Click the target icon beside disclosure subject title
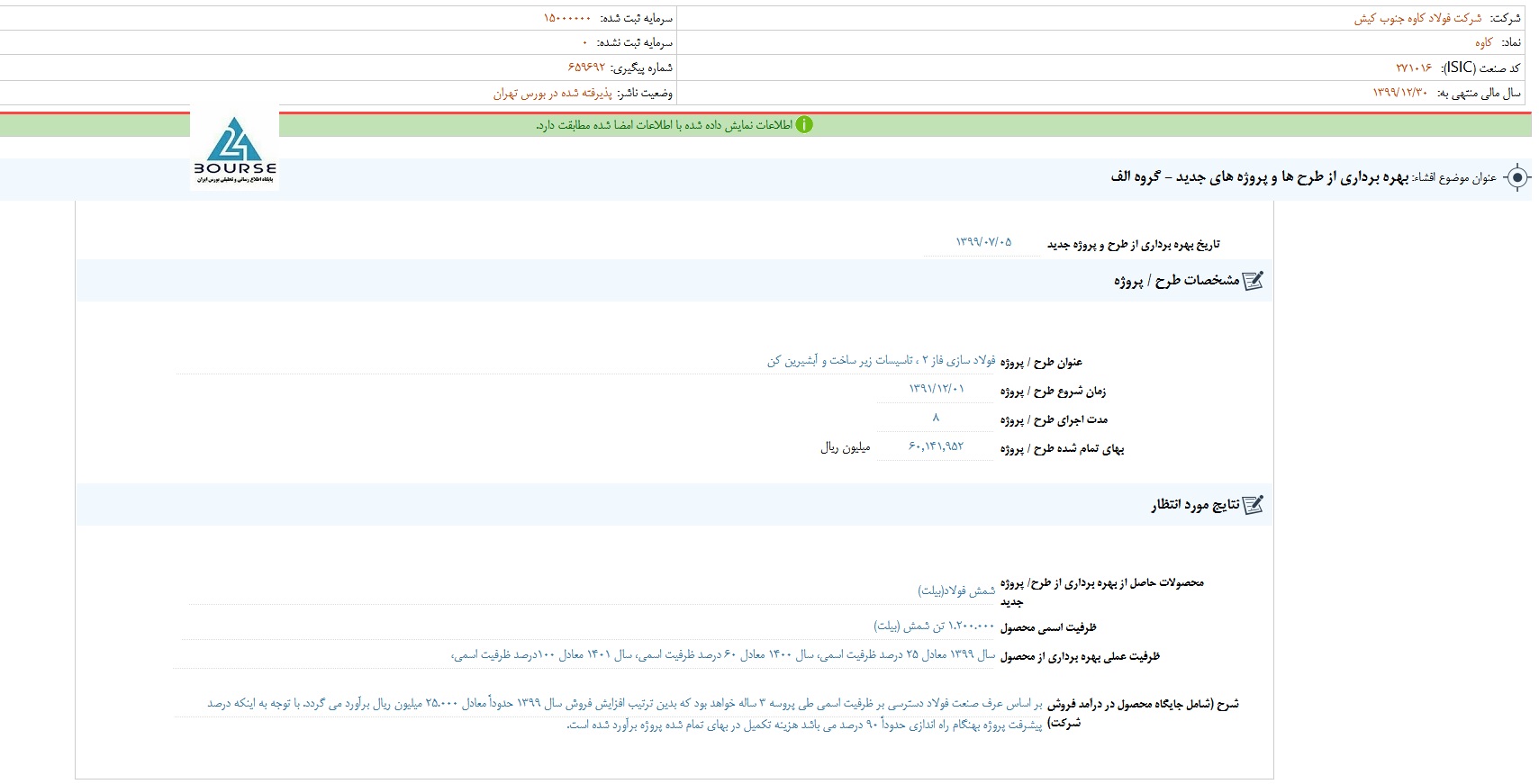The height and width of the screenshot is (784, 1539). point(1517,178)
